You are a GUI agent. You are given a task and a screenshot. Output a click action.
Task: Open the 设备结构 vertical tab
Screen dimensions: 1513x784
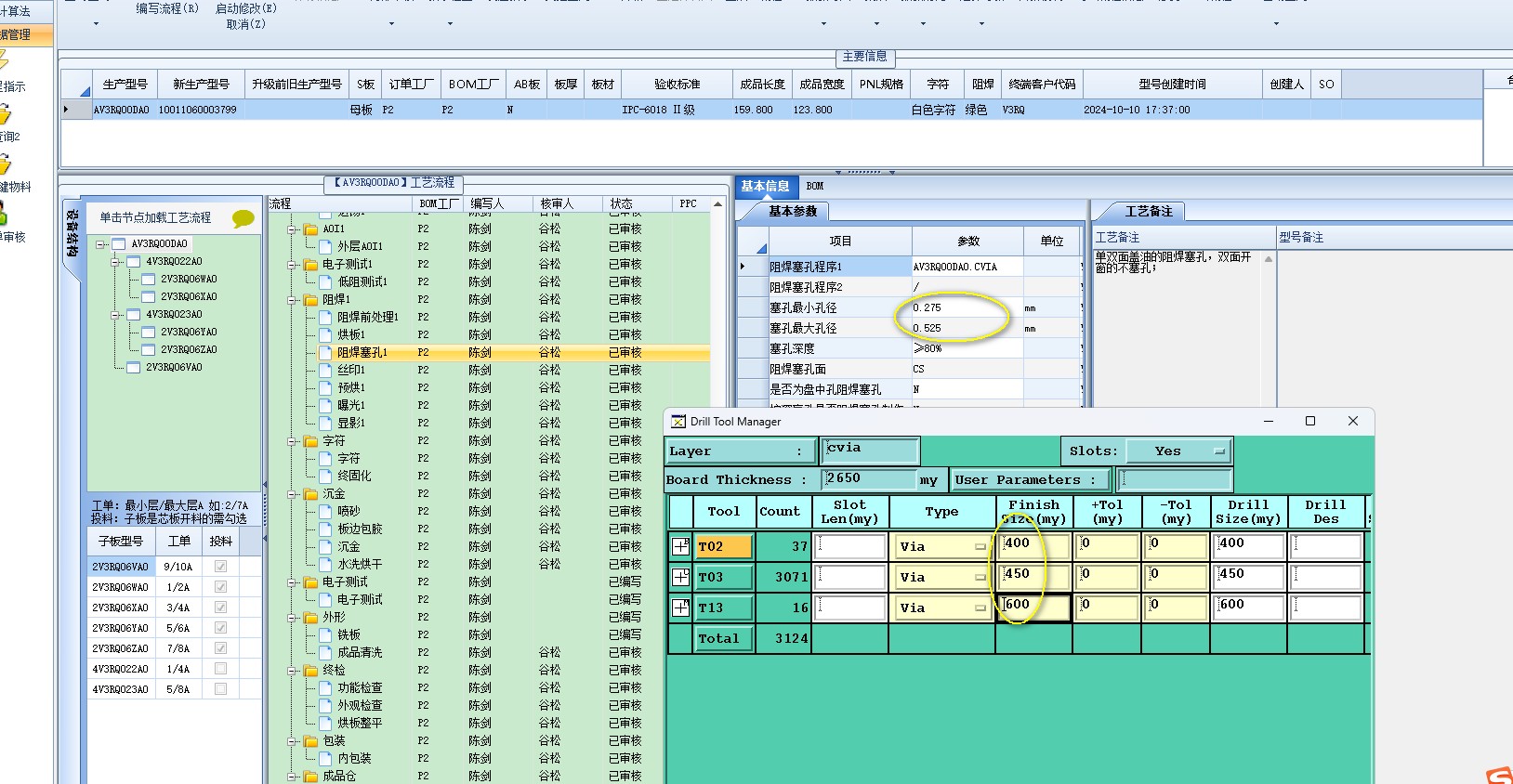pyautogui.click(x=72, y=234)
